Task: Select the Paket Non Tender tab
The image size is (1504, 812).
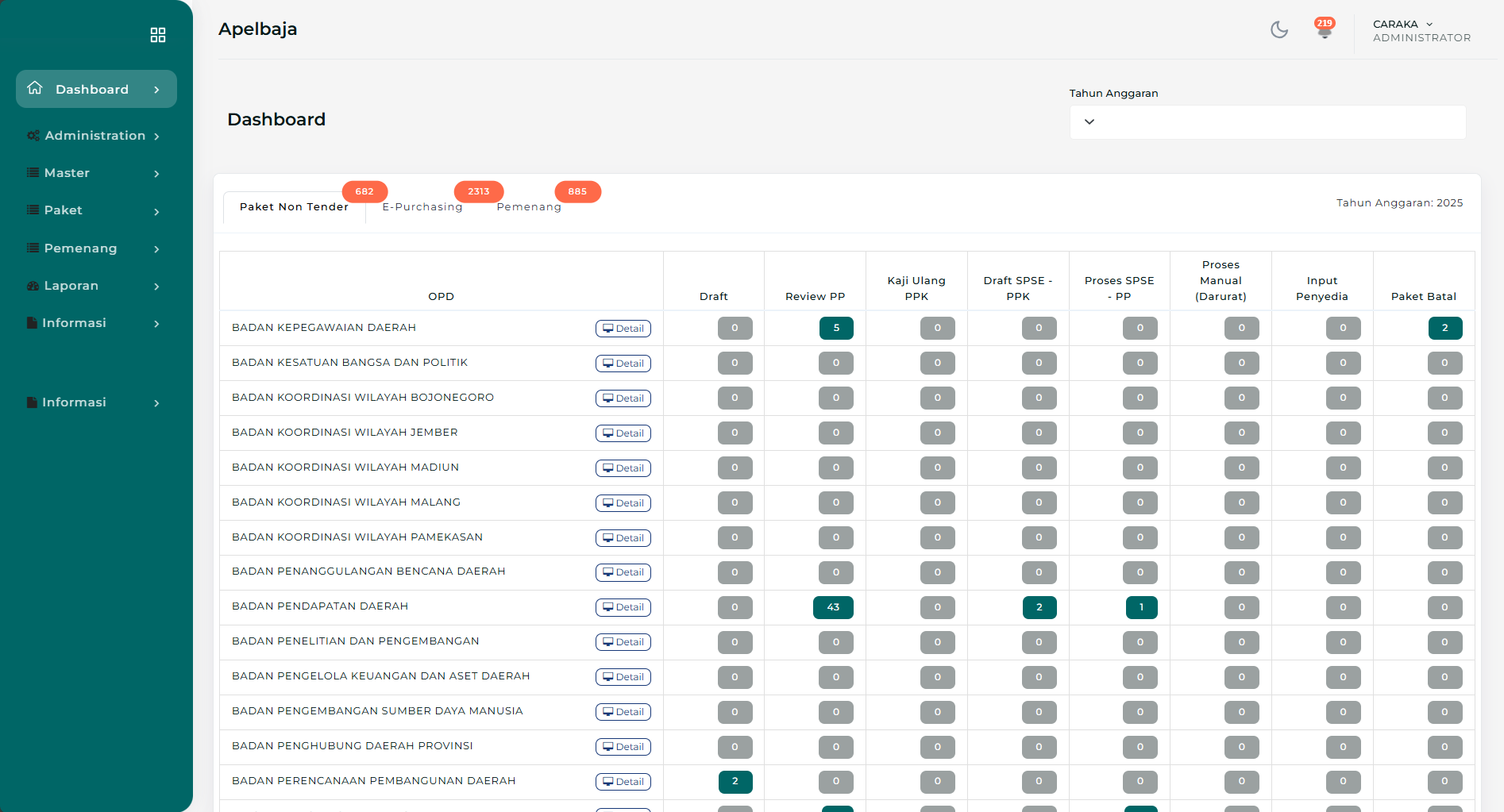Action: pyautogui.click(x=294, y=207)
